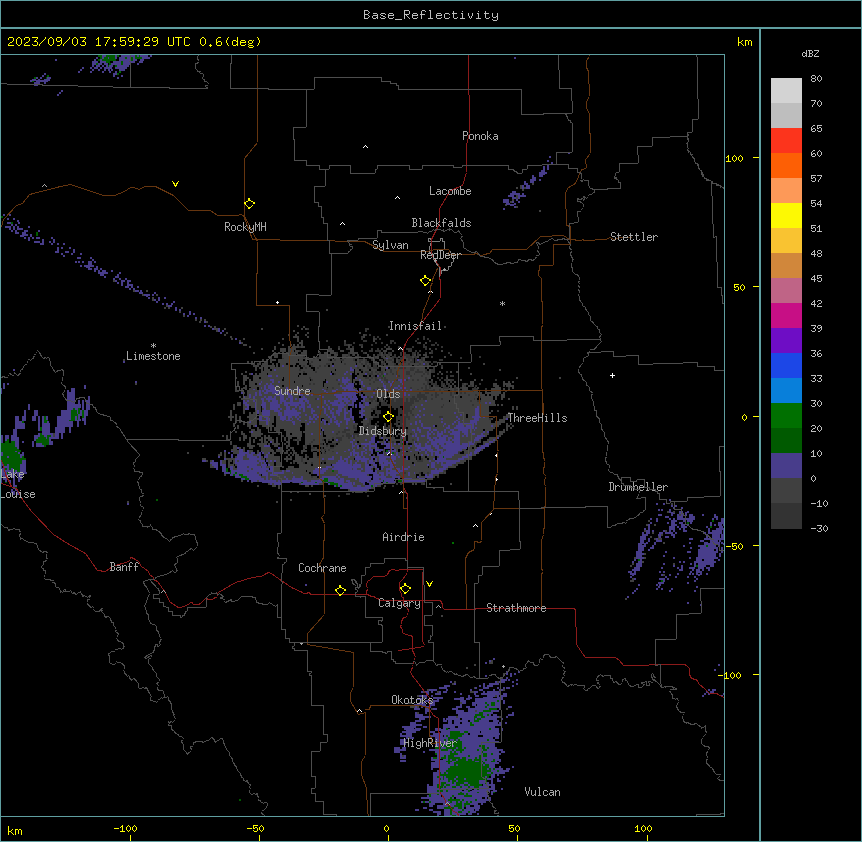Click the white plus marker west of Drumheller
Viewport: 862px width, 842px height.
tap(612, 375)
